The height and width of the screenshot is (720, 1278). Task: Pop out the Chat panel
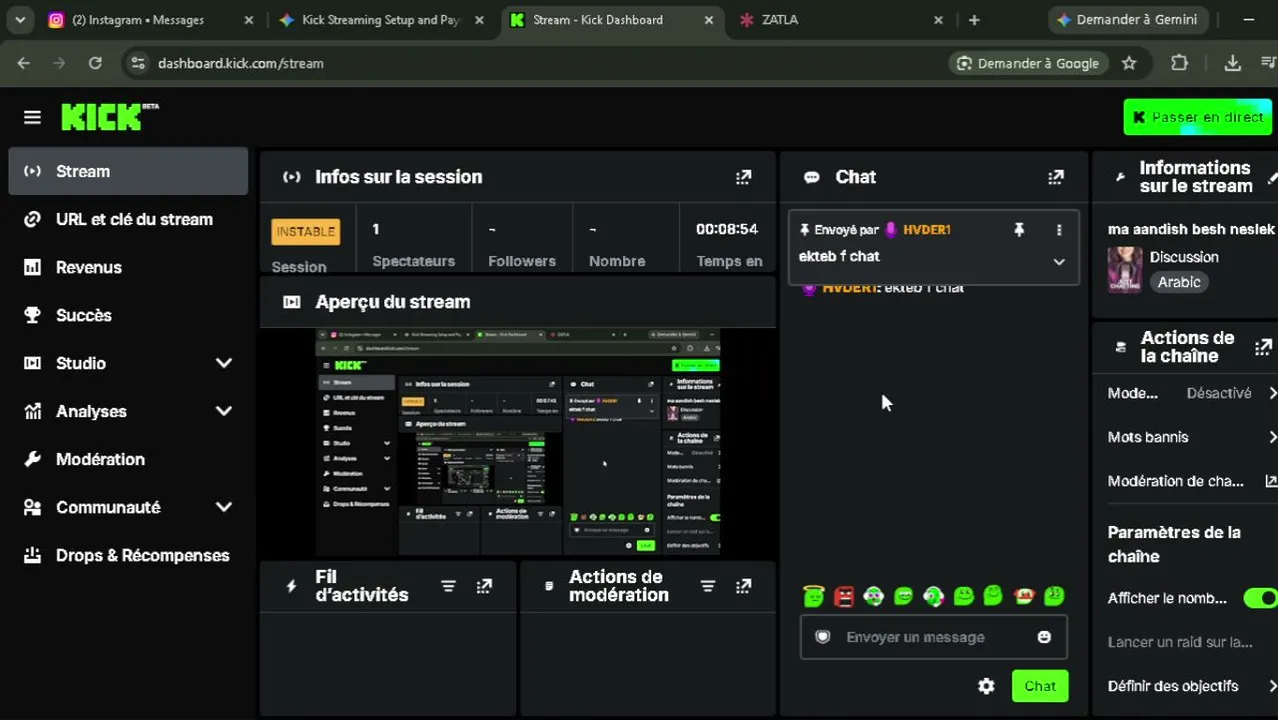click(x=1055, y=177)
